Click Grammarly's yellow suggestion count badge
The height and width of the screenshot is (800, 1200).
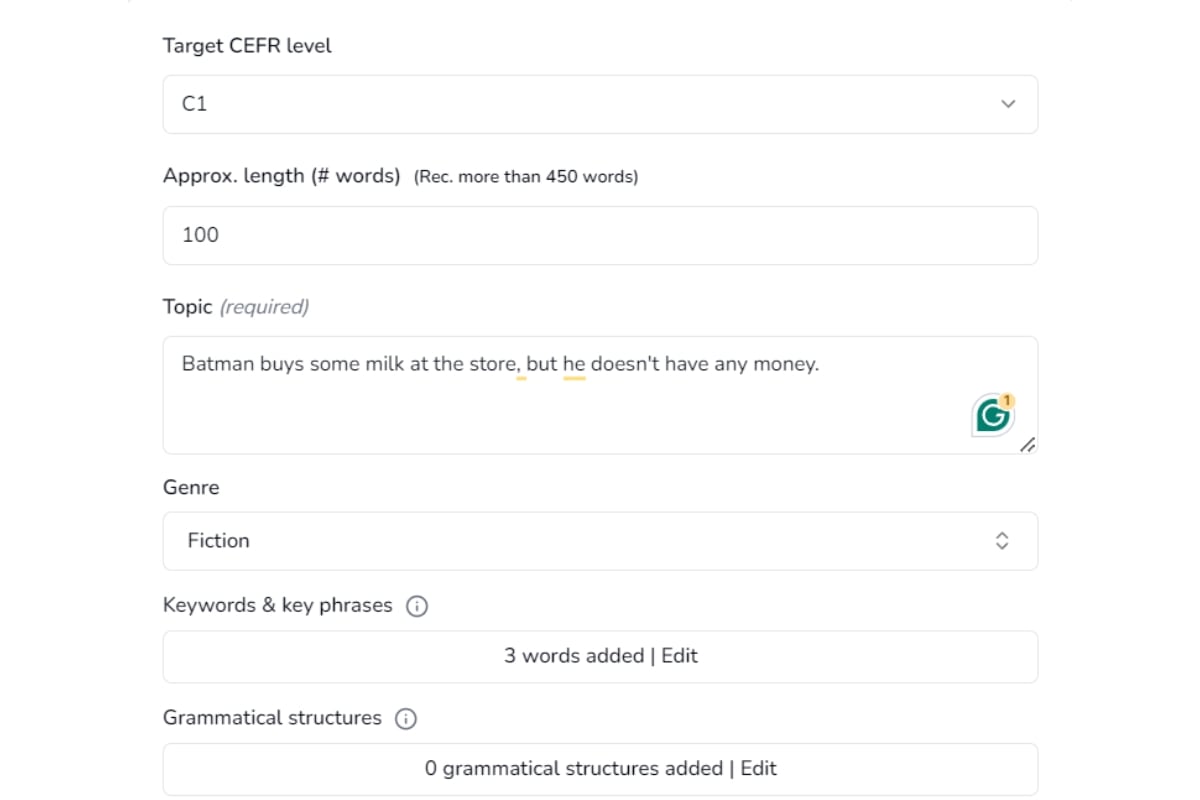[1007, 399]
